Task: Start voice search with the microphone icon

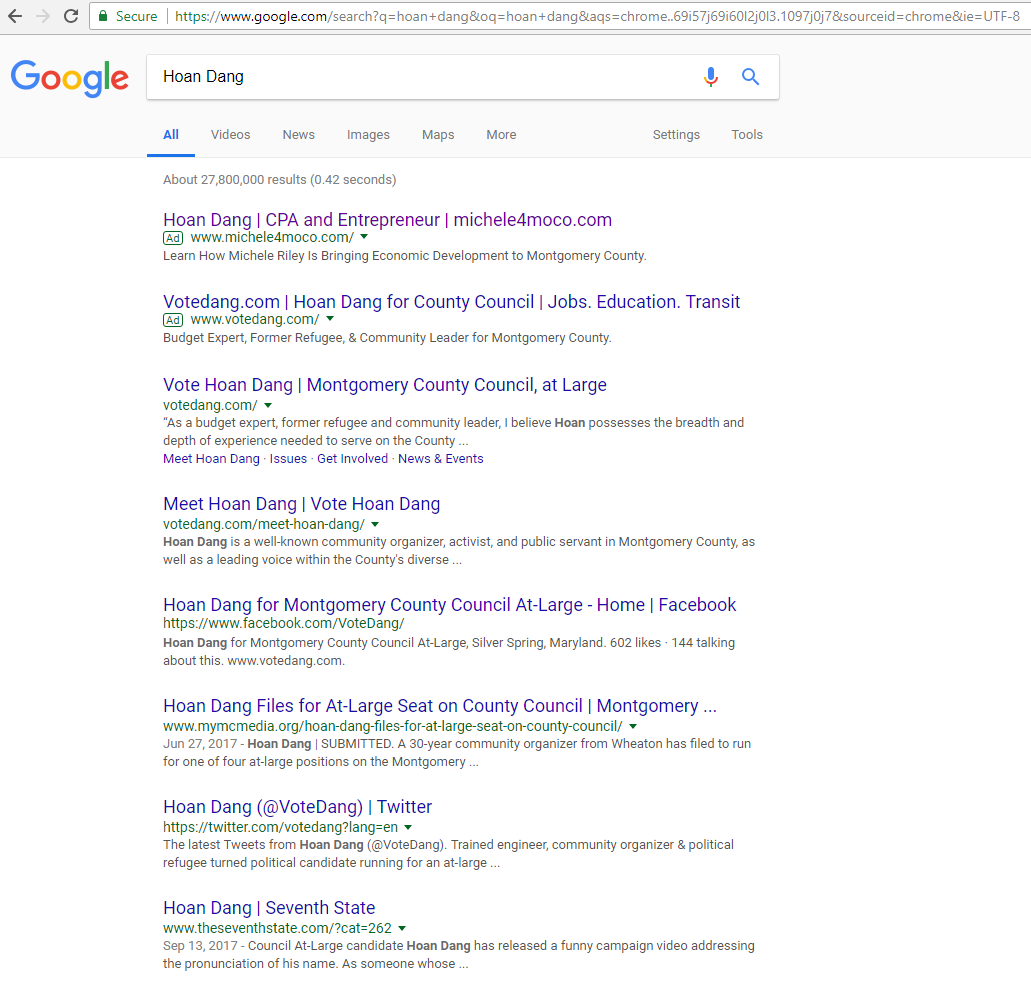Action: (x=711, y=77)
